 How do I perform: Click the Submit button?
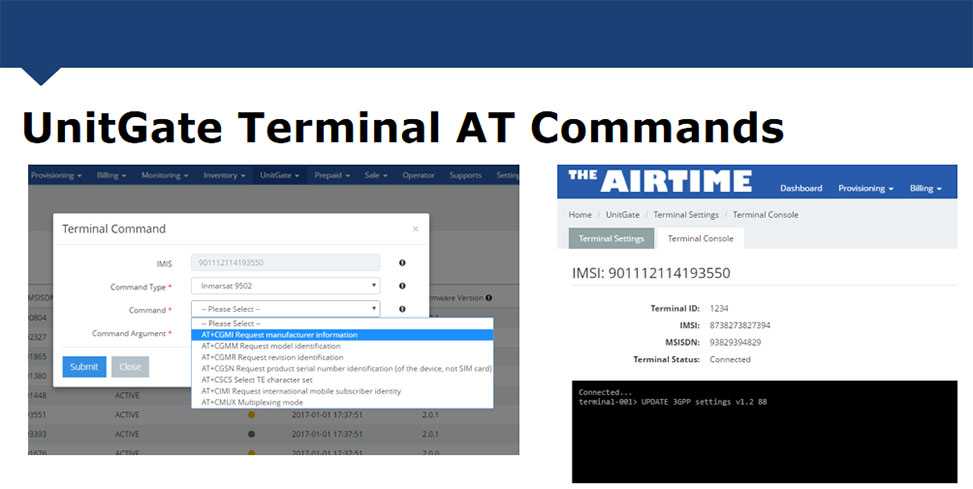84,367
